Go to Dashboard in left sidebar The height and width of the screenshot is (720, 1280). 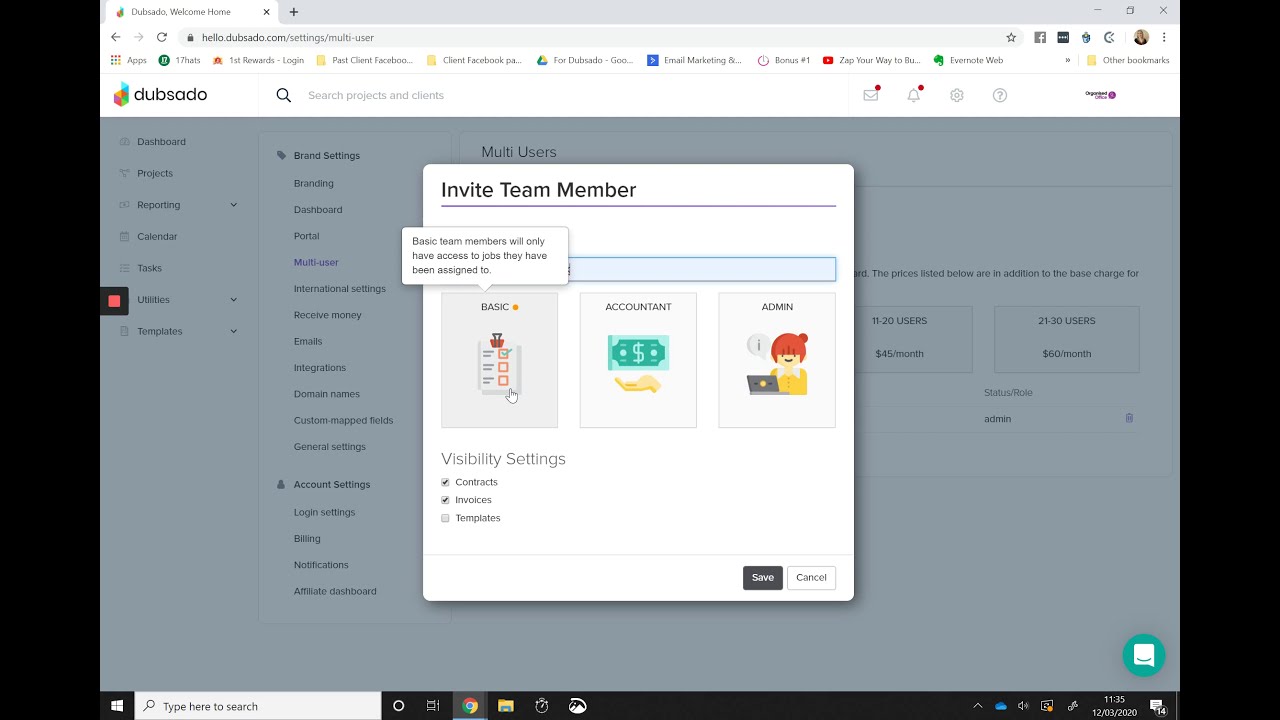tap(161, 142)
